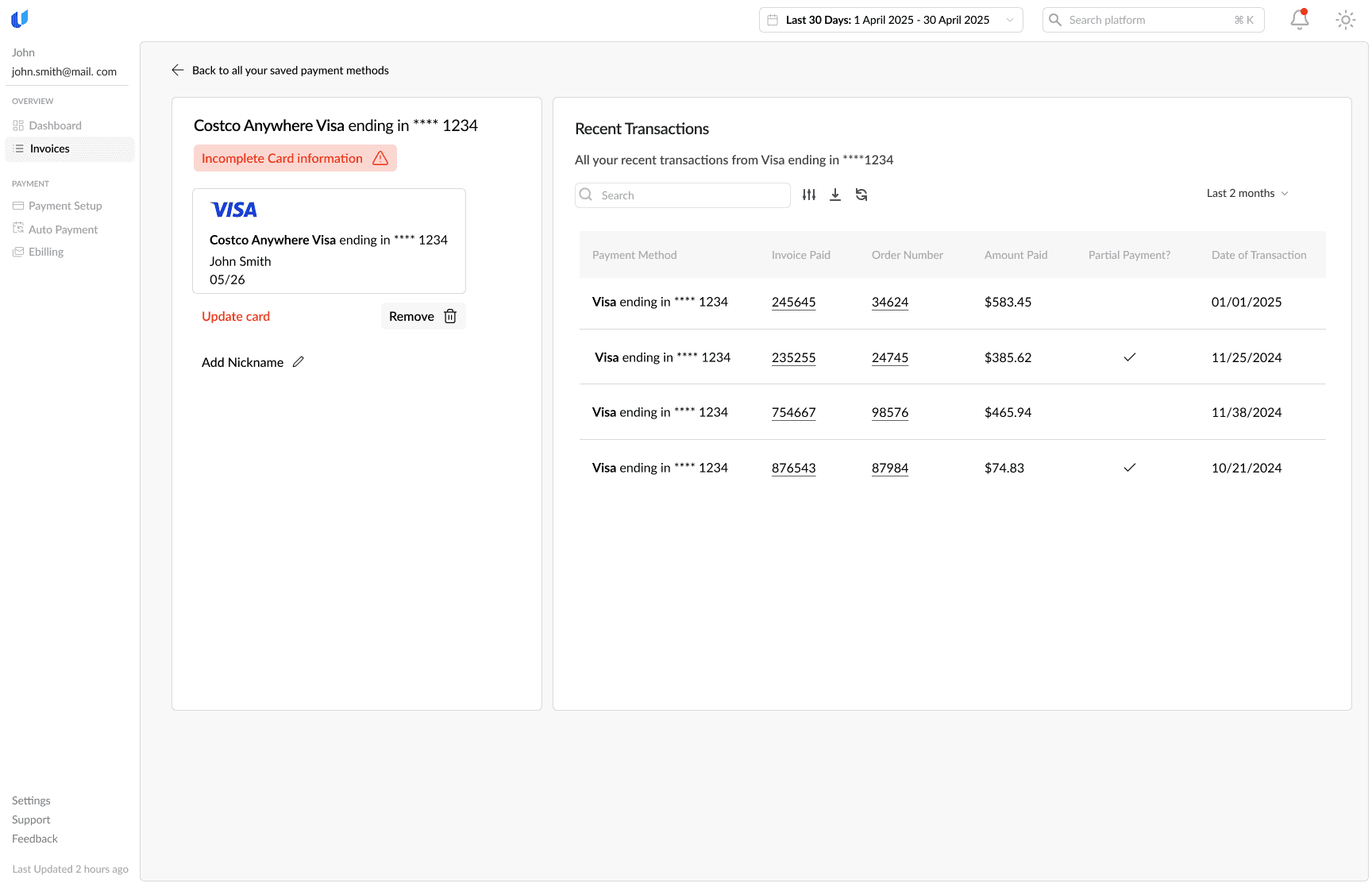The width and height of the screenshot is (1372, 887).
Task: Open invoice 754667
Action: click(794, 412)
